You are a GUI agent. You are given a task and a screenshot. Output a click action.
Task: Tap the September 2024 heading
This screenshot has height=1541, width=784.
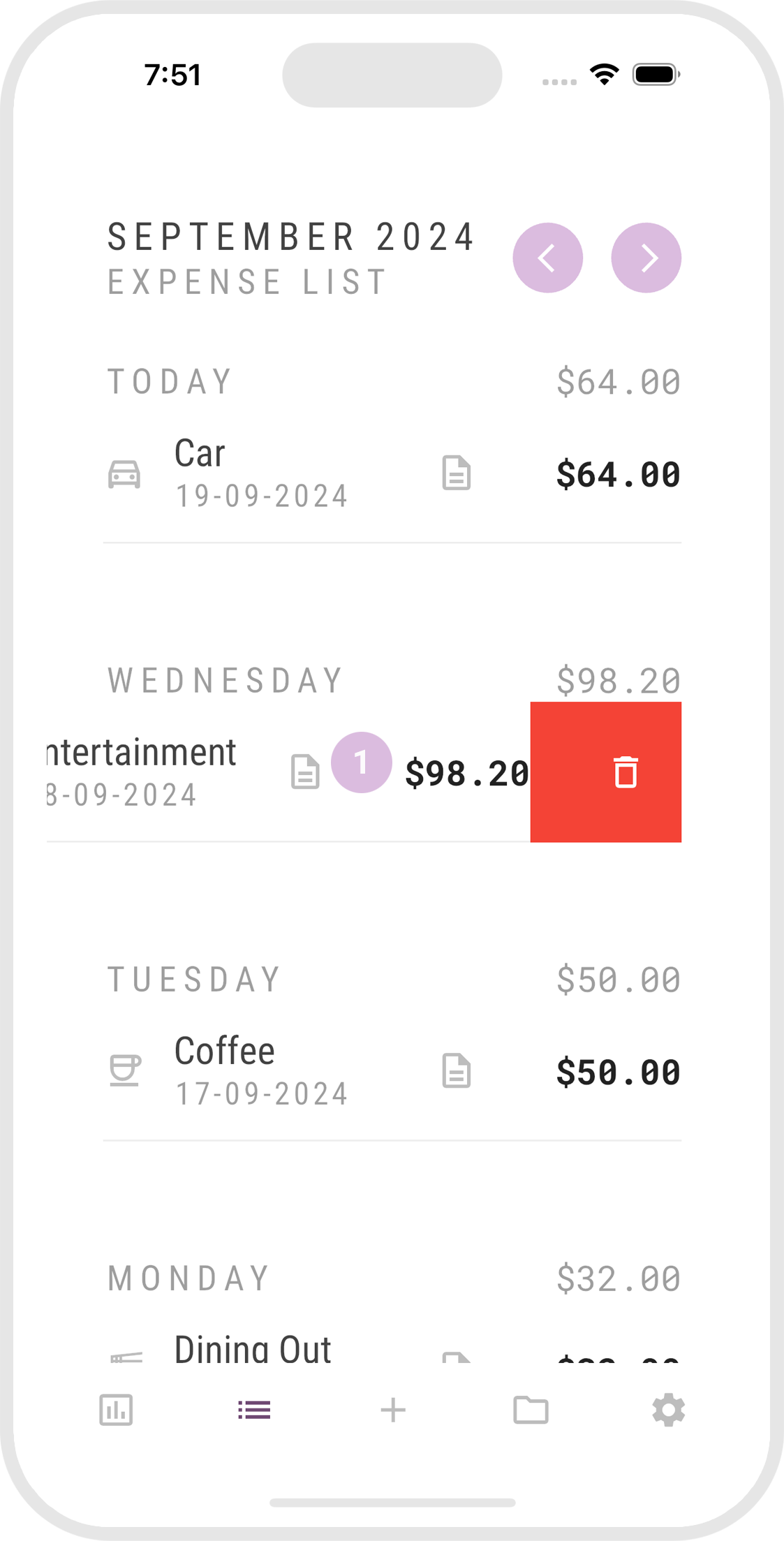(291, 237)
